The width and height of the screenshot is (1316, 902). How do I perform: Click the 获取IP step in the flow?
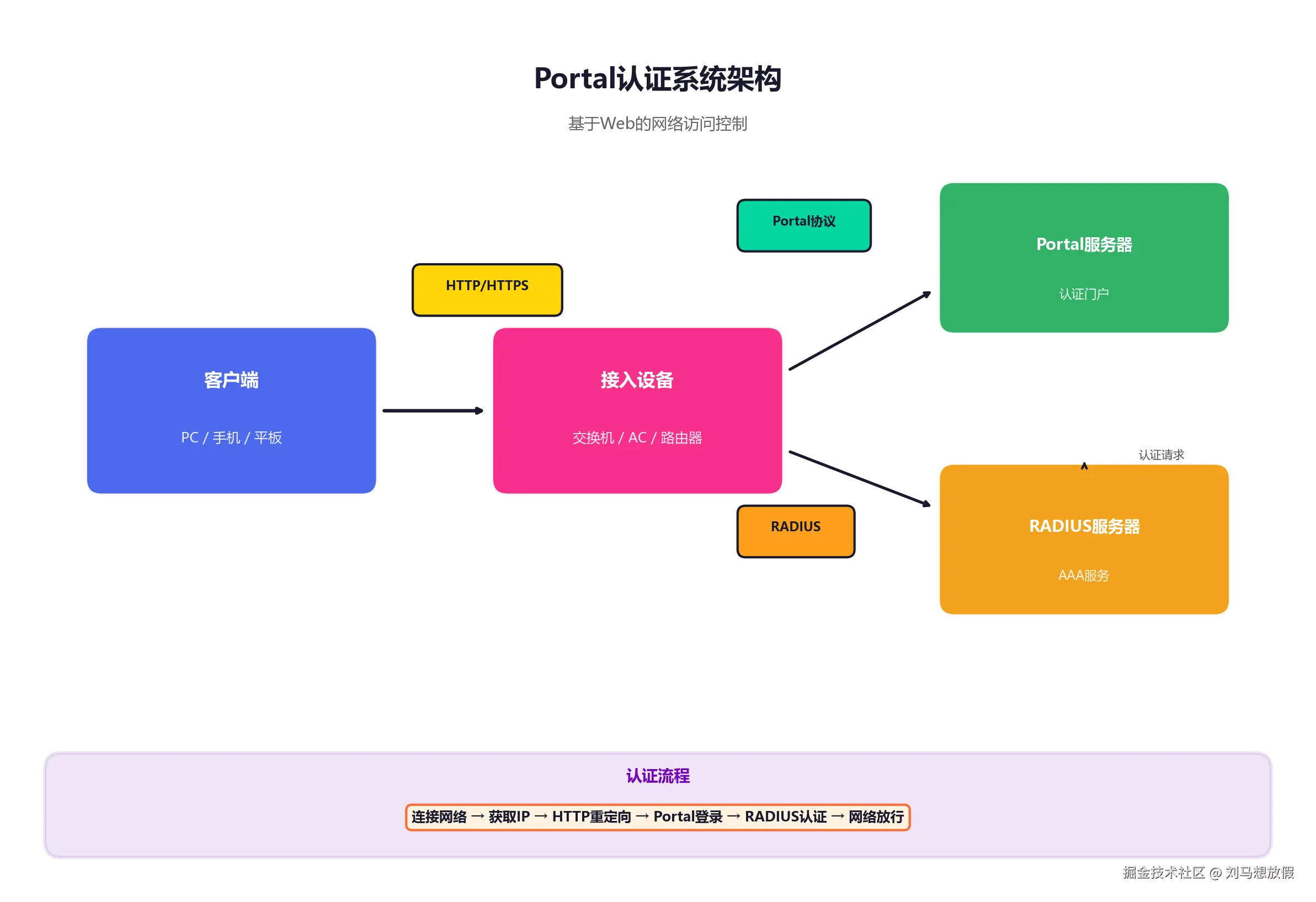509,817
